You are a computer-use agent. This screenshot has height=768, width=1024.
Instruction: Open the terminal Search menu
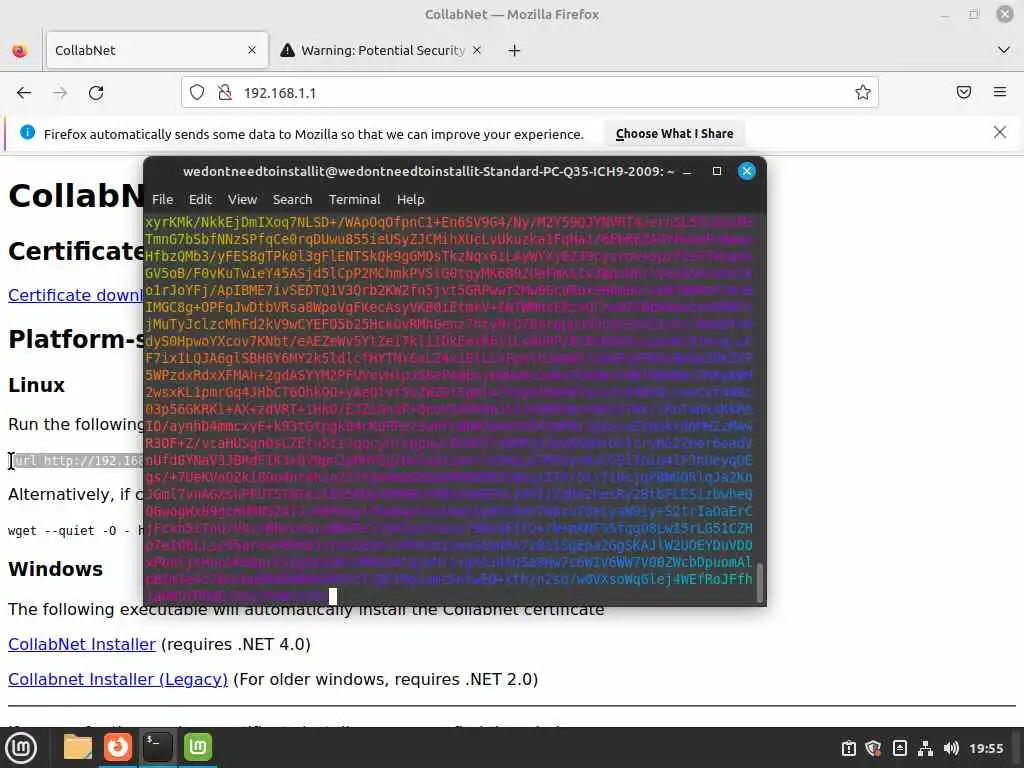pos(293,200)
